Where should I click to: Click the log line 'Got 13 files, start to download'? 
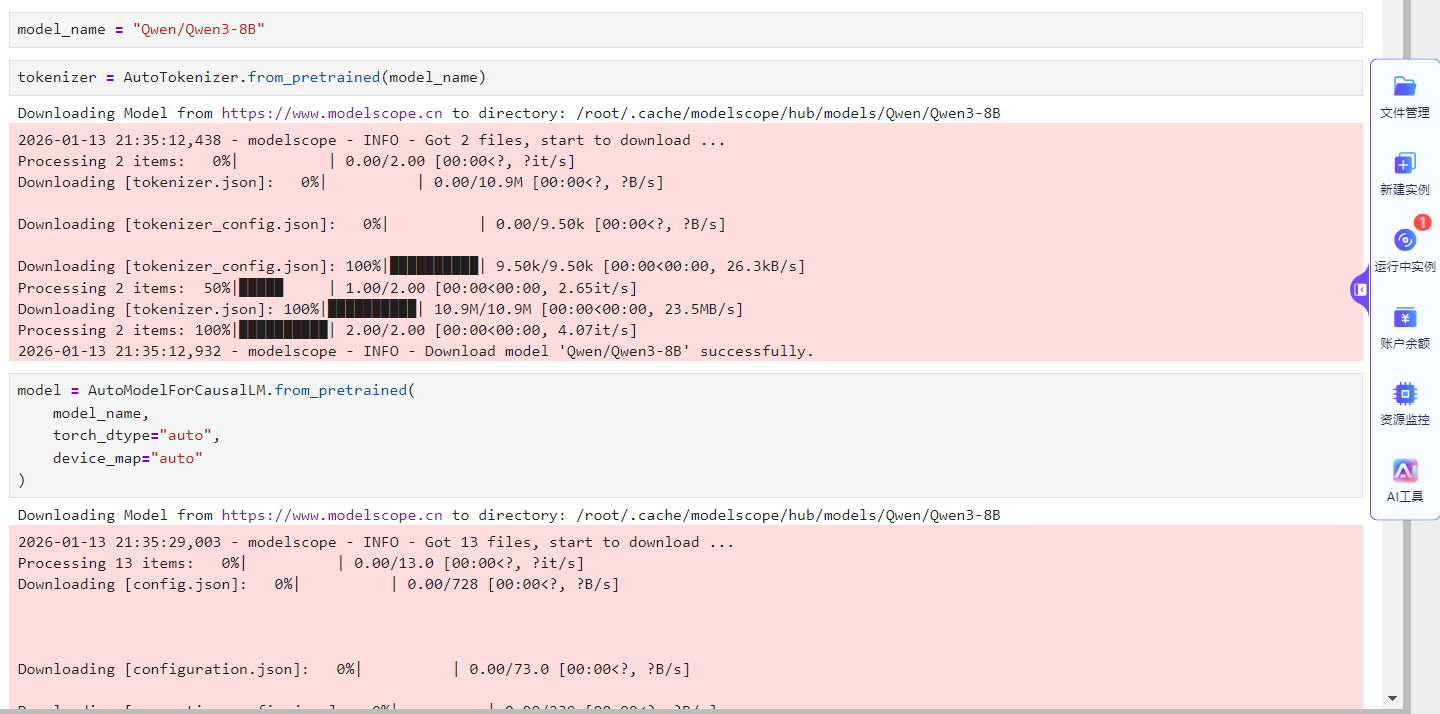(376, 542)
